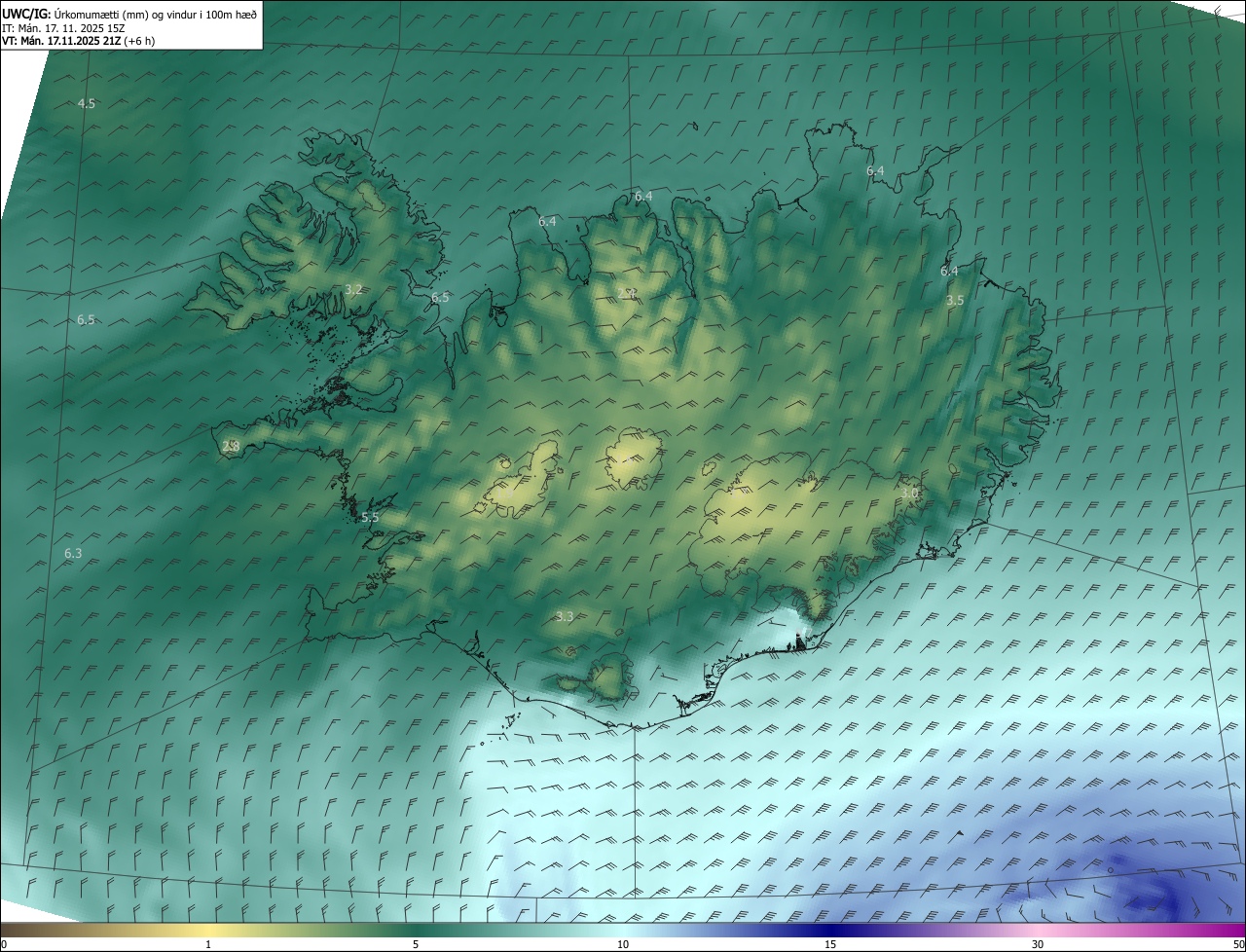Select the 'IT: Mán. 17. 11. 2025 15Z' line

pos(63,27)
